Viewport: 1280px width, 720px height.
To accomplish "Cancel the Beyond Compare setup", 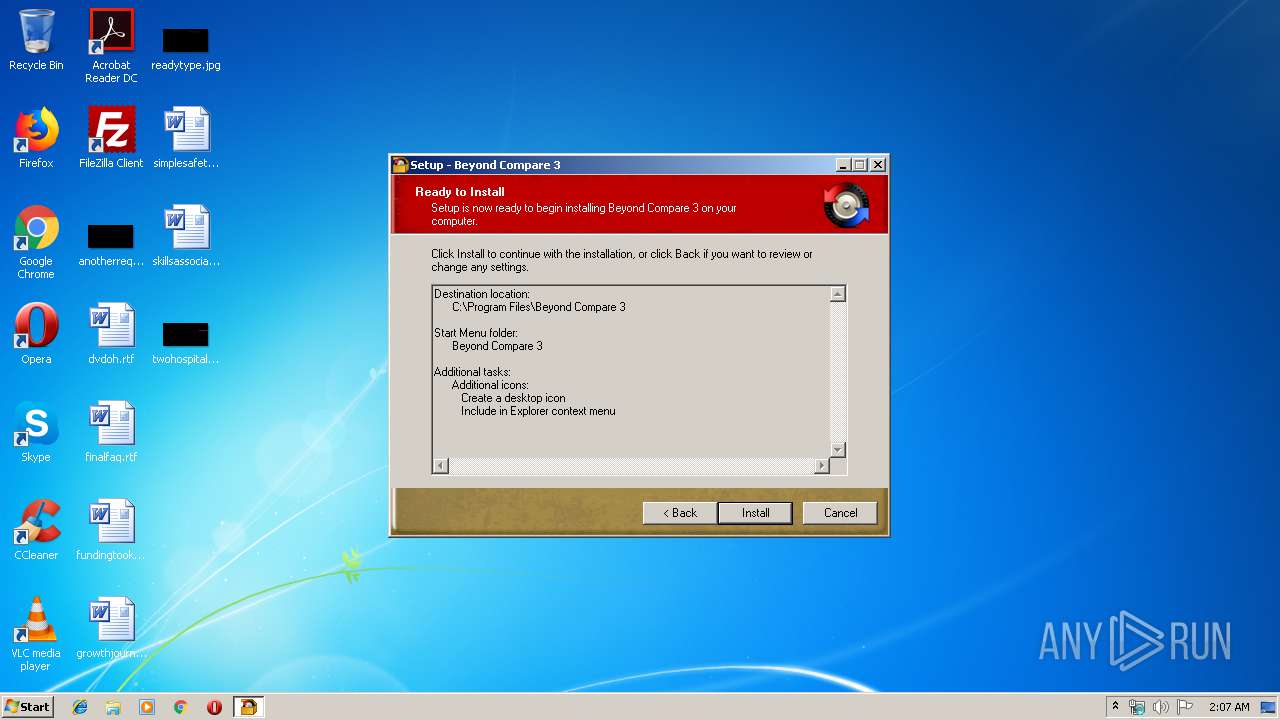I will 840,513.
